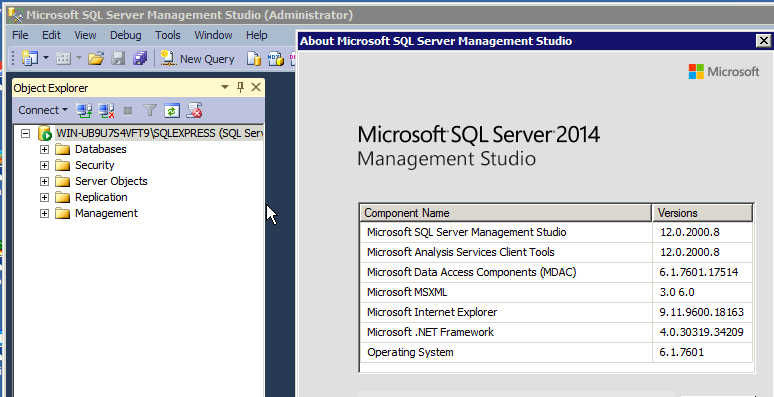The width and height of the screenshot is (774, 397).
Task: Select the Microsoft MSXML row
Action: [x=556, y=292]
